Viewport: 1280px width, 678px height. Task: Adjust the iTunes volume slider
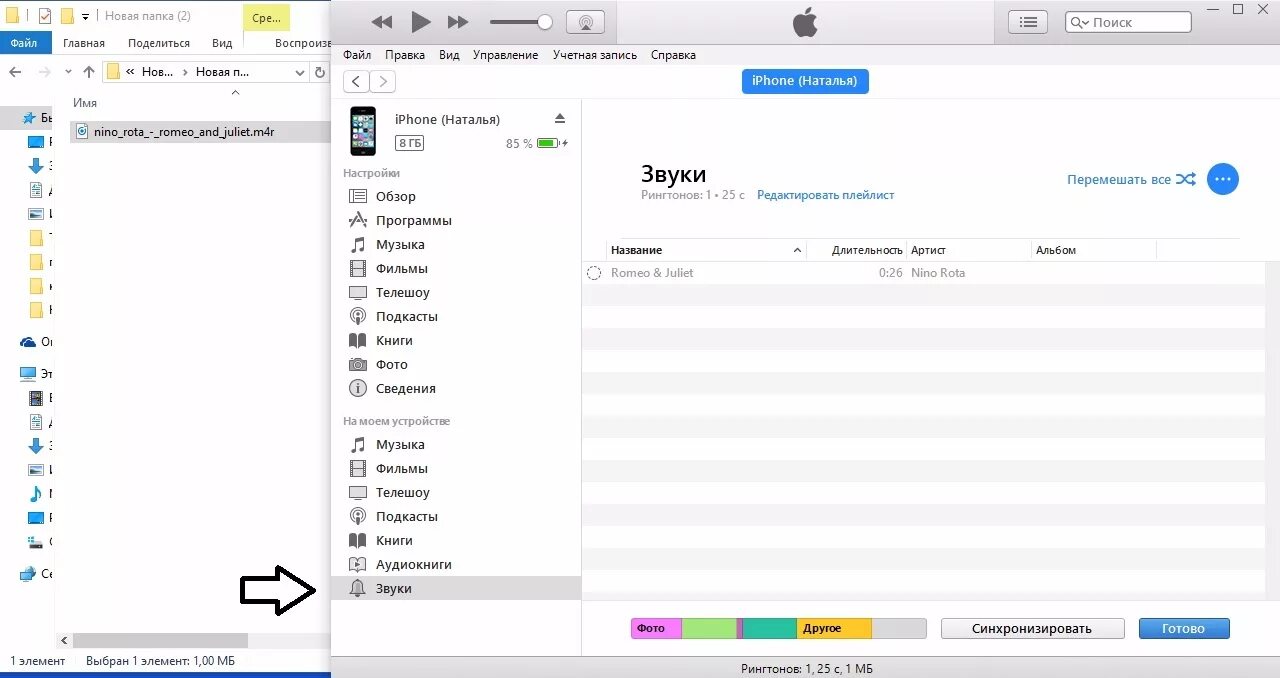pos(521,22)
